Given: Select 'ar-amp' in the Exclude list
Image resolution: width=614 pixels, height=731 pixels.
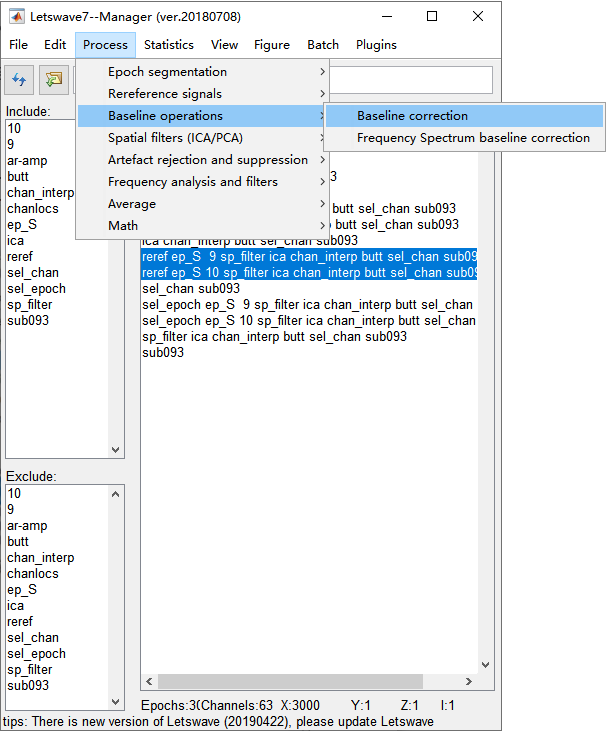Looking at the screenshot, I should pyautogui.click(x=27, y=526).
